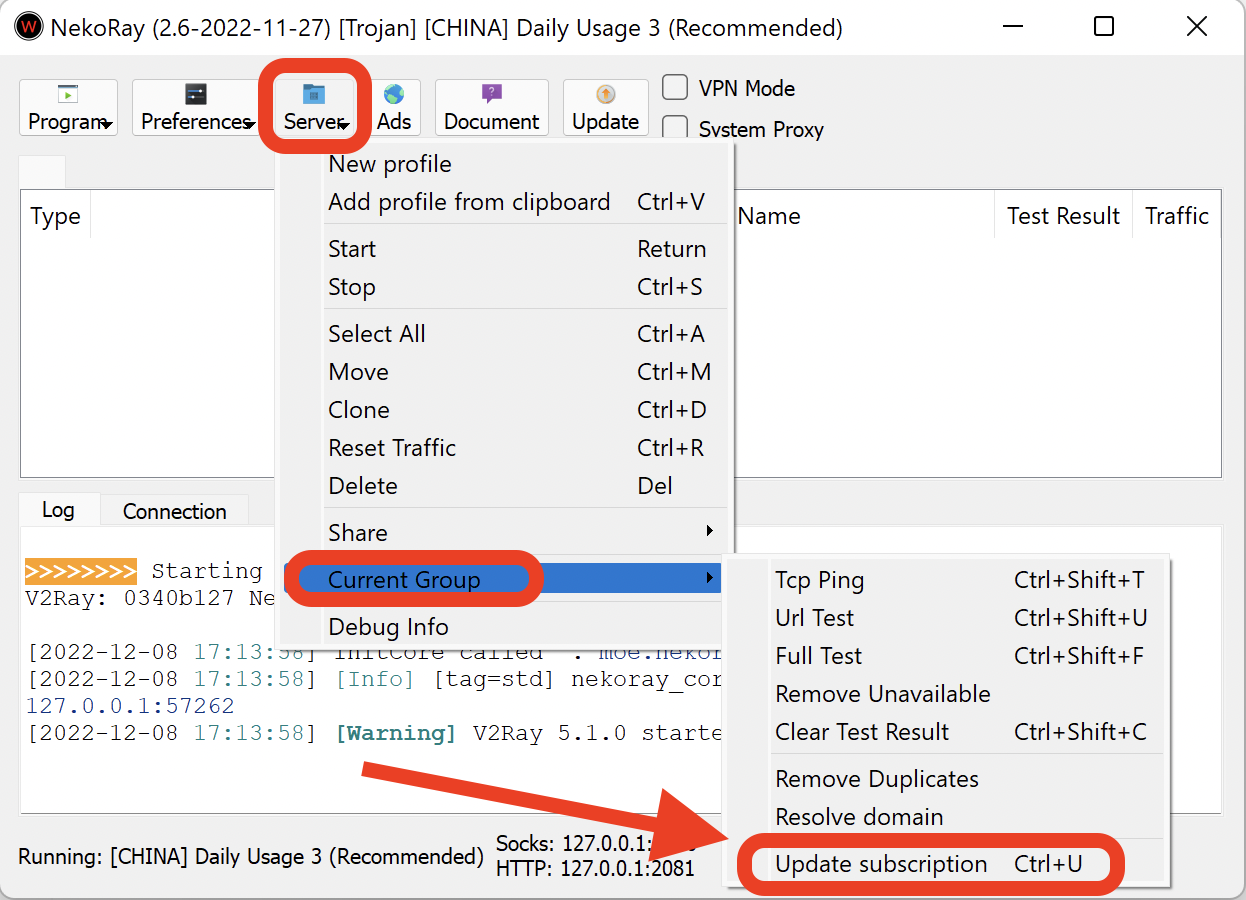Toggle the System Proxy checkbox
The width and height of the screenshot is (1246, 900).
pyautogui.click(x=676, y=129)
